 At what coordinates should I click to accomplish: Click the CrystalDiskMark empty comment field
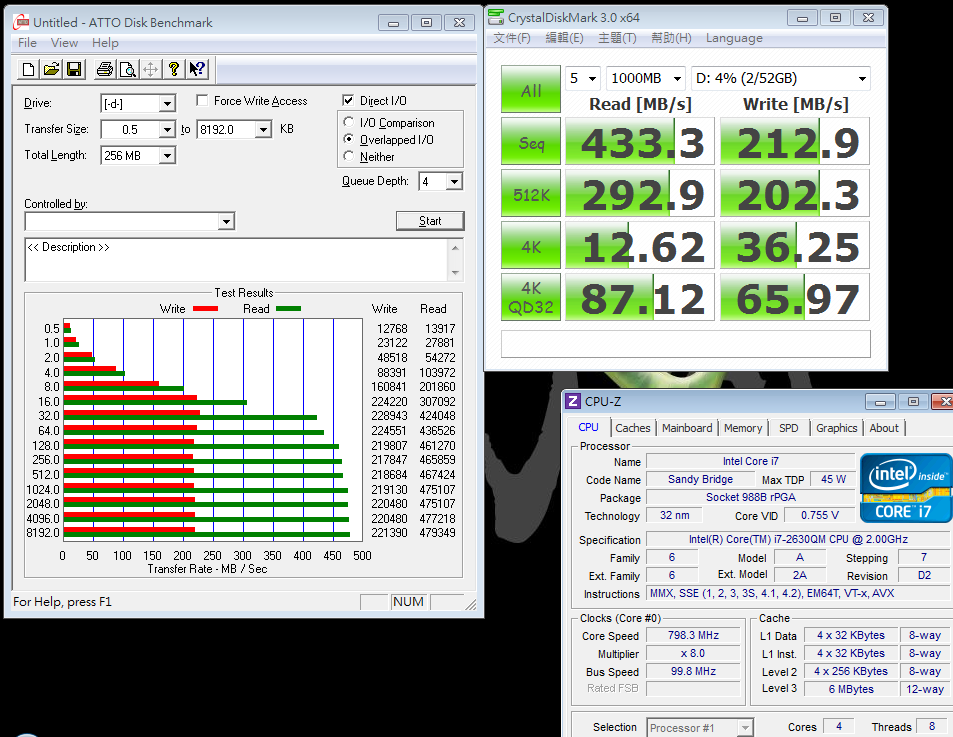[686, 344]
